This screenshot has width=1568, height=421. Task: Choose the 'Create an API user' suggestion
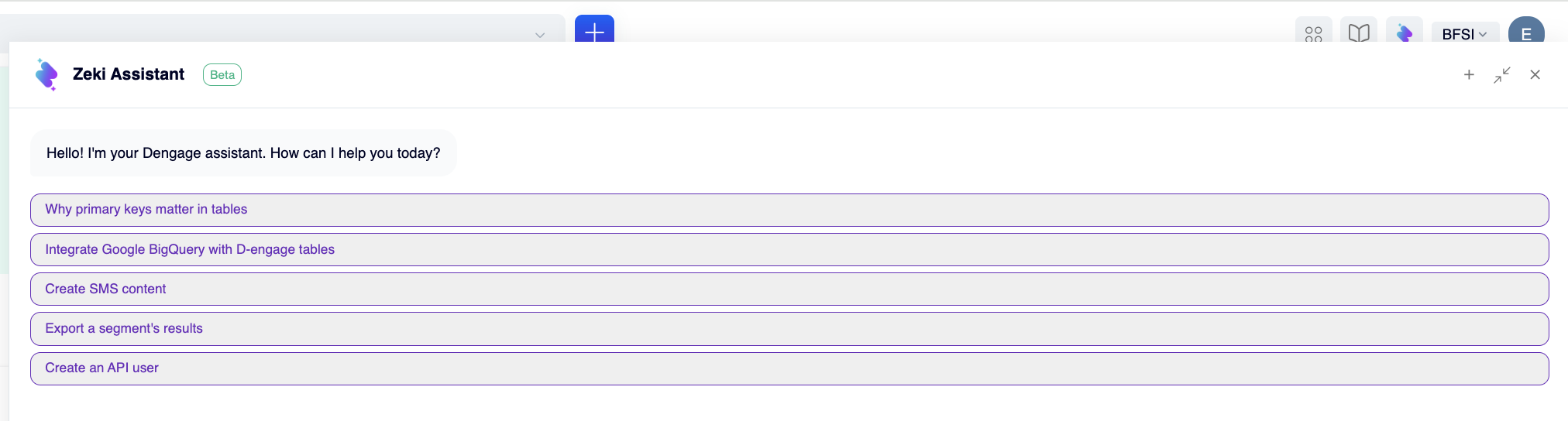pyautogui.click(x=789, y=368)
